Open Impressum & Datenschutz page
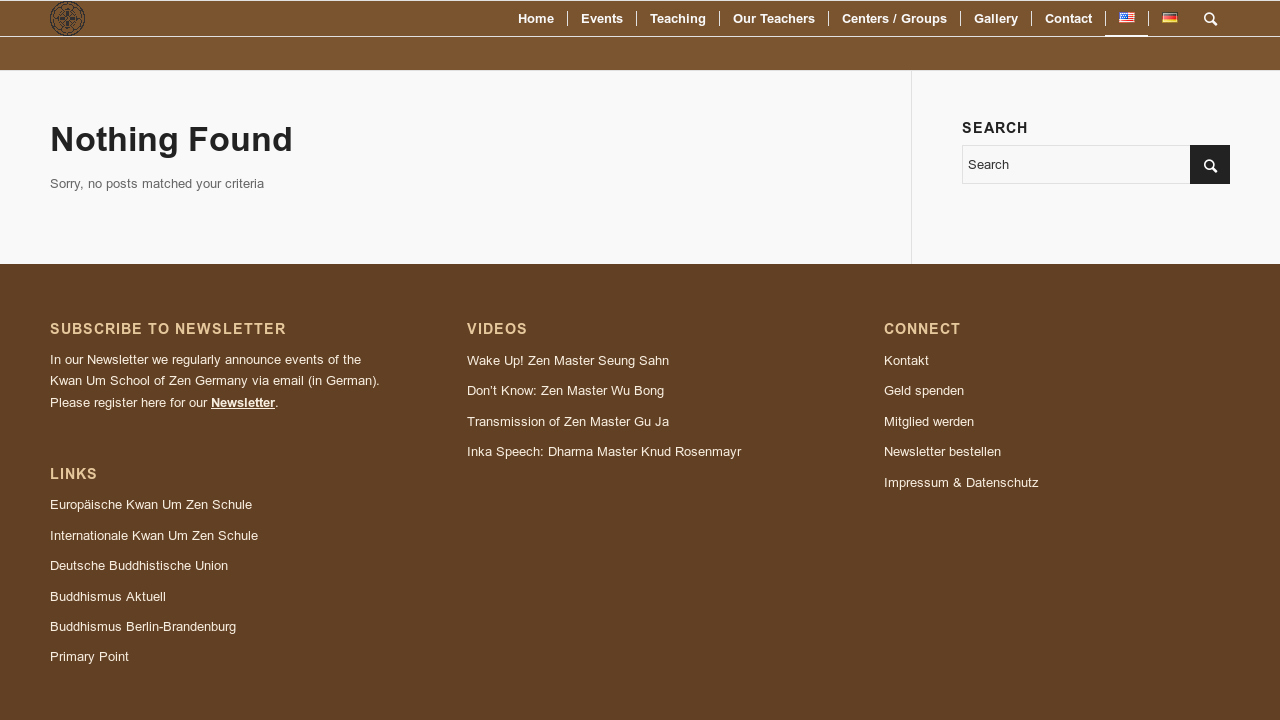The image size is (1280, 720). click(x=960, y=483)
